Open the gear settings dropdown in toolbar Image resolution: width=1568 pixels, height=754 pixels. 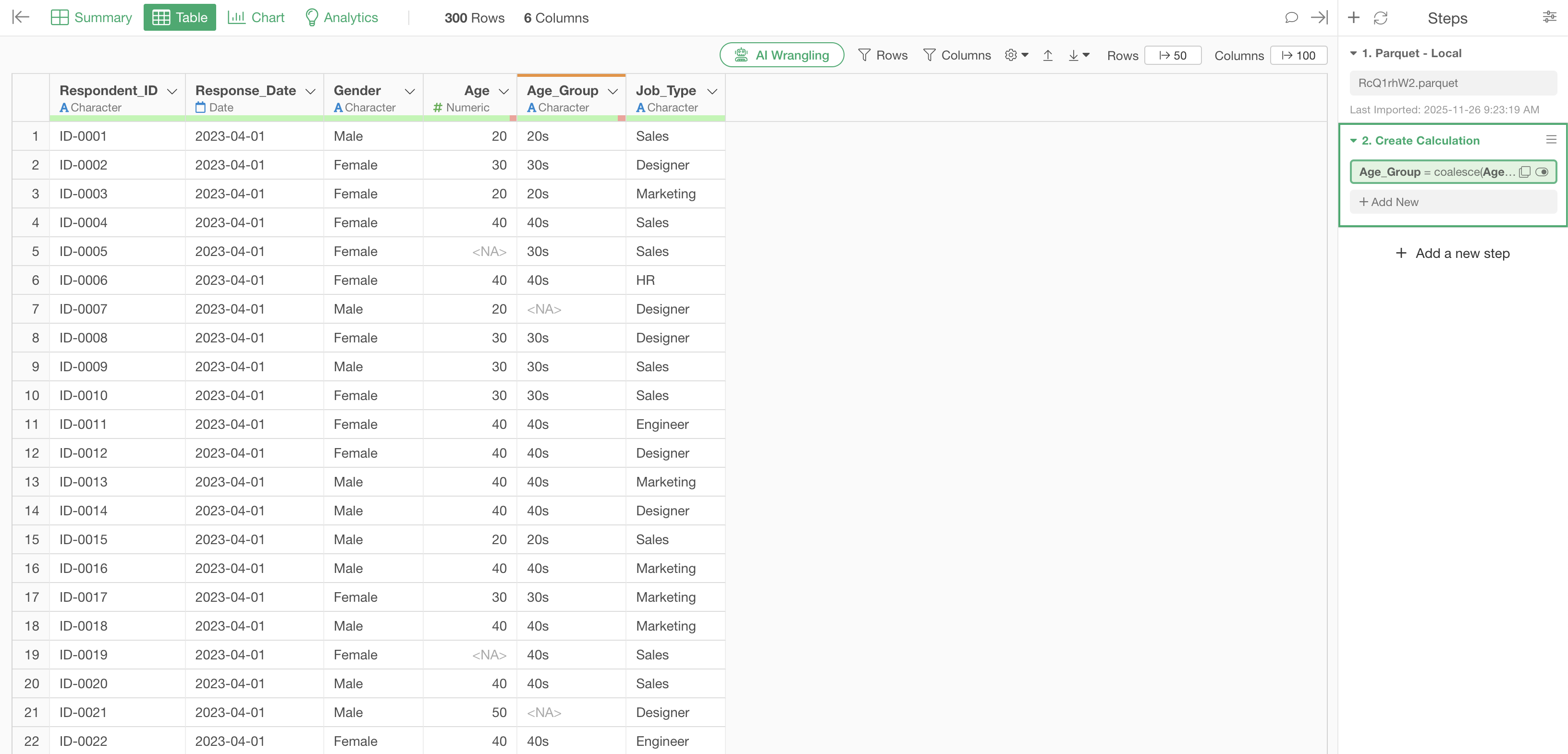coord(1016,55)
